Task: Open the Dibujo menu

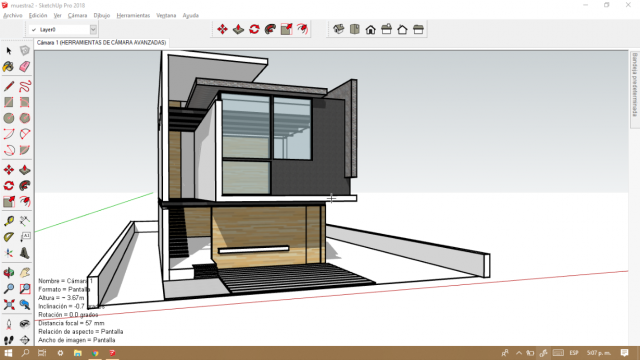Action: (x=102, y=16)
